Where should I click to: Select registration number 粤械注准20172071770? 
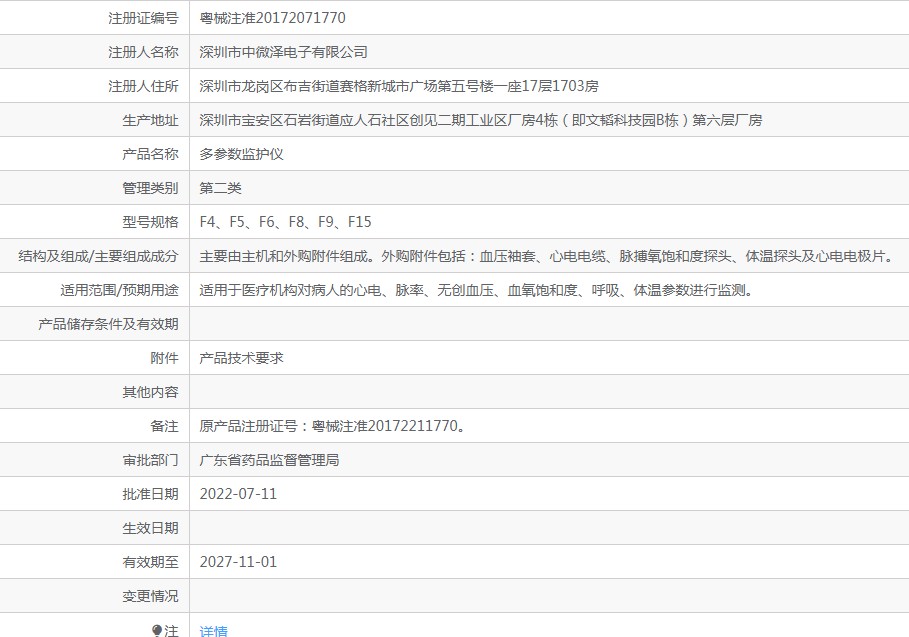272,18
